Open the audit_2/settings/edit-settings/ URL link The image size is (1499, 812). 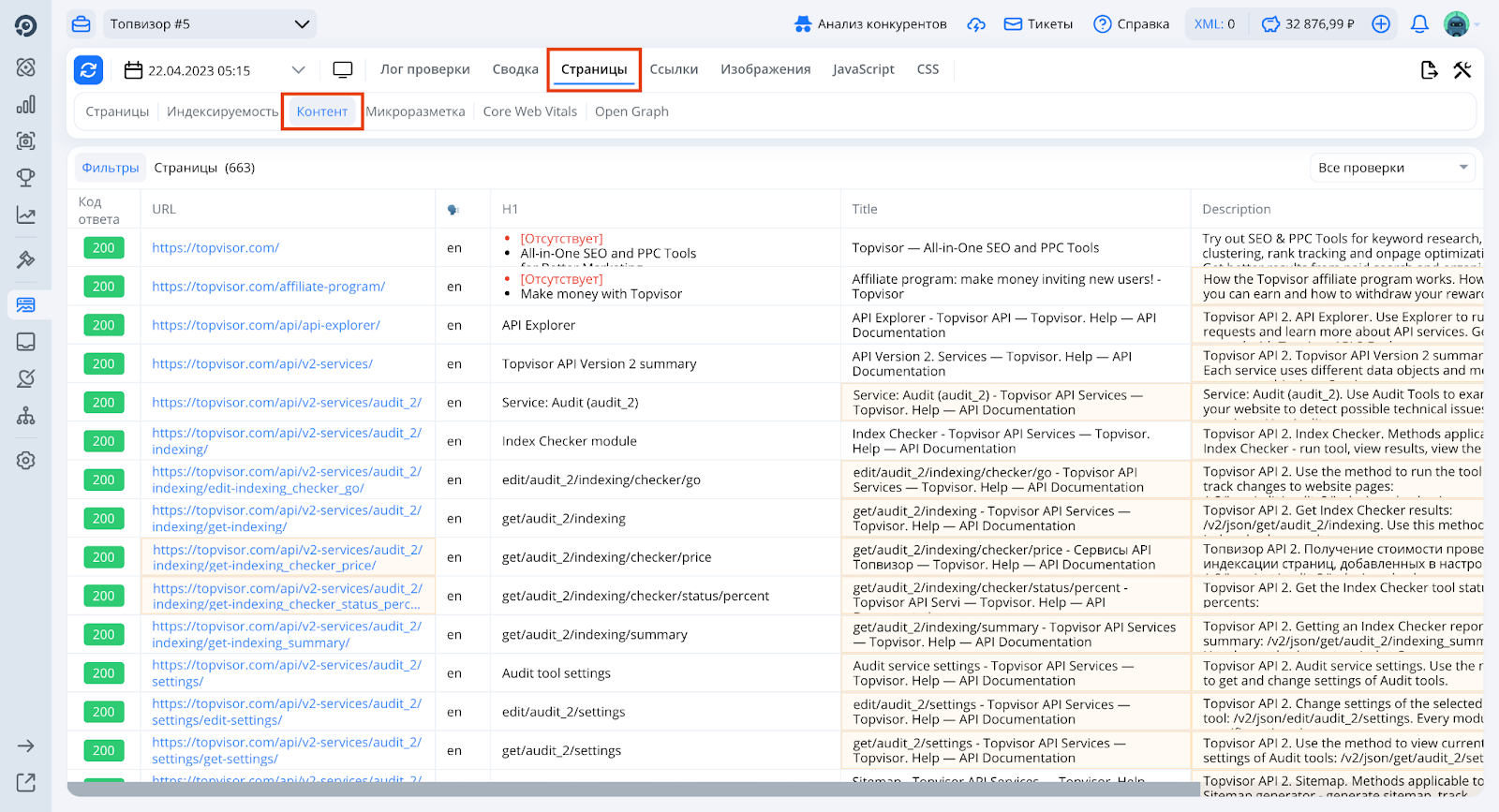click(287, 712)
